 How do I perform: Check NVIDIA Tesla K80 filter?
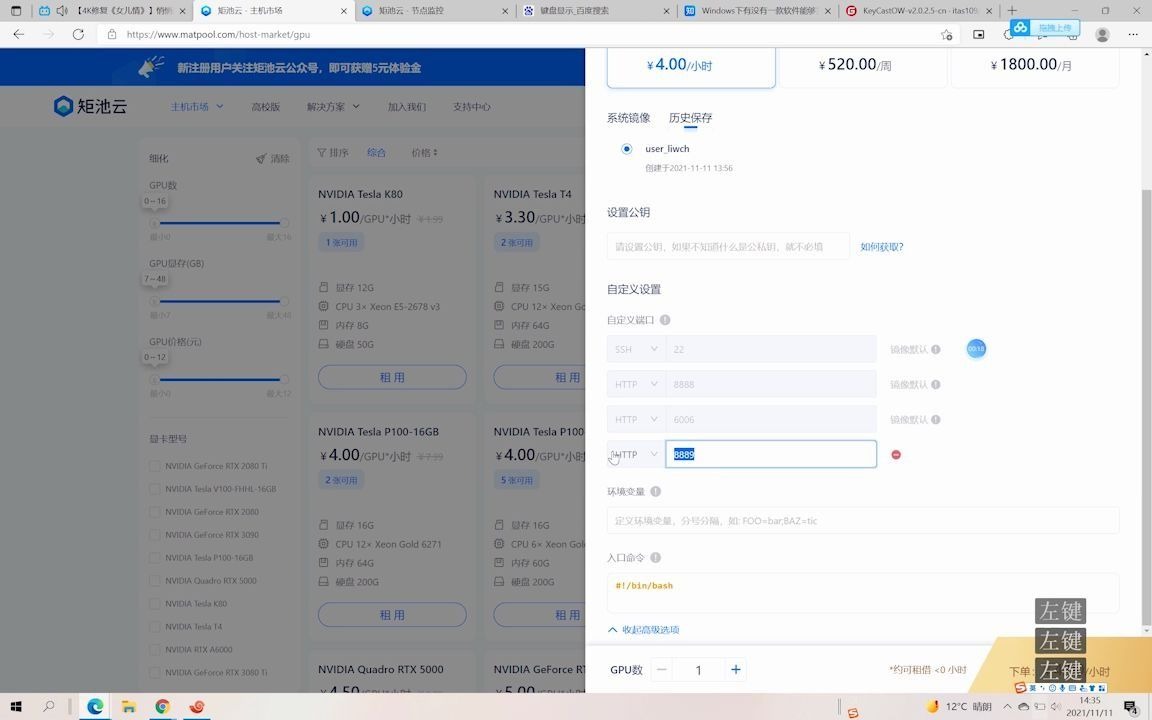click(154, 604)
